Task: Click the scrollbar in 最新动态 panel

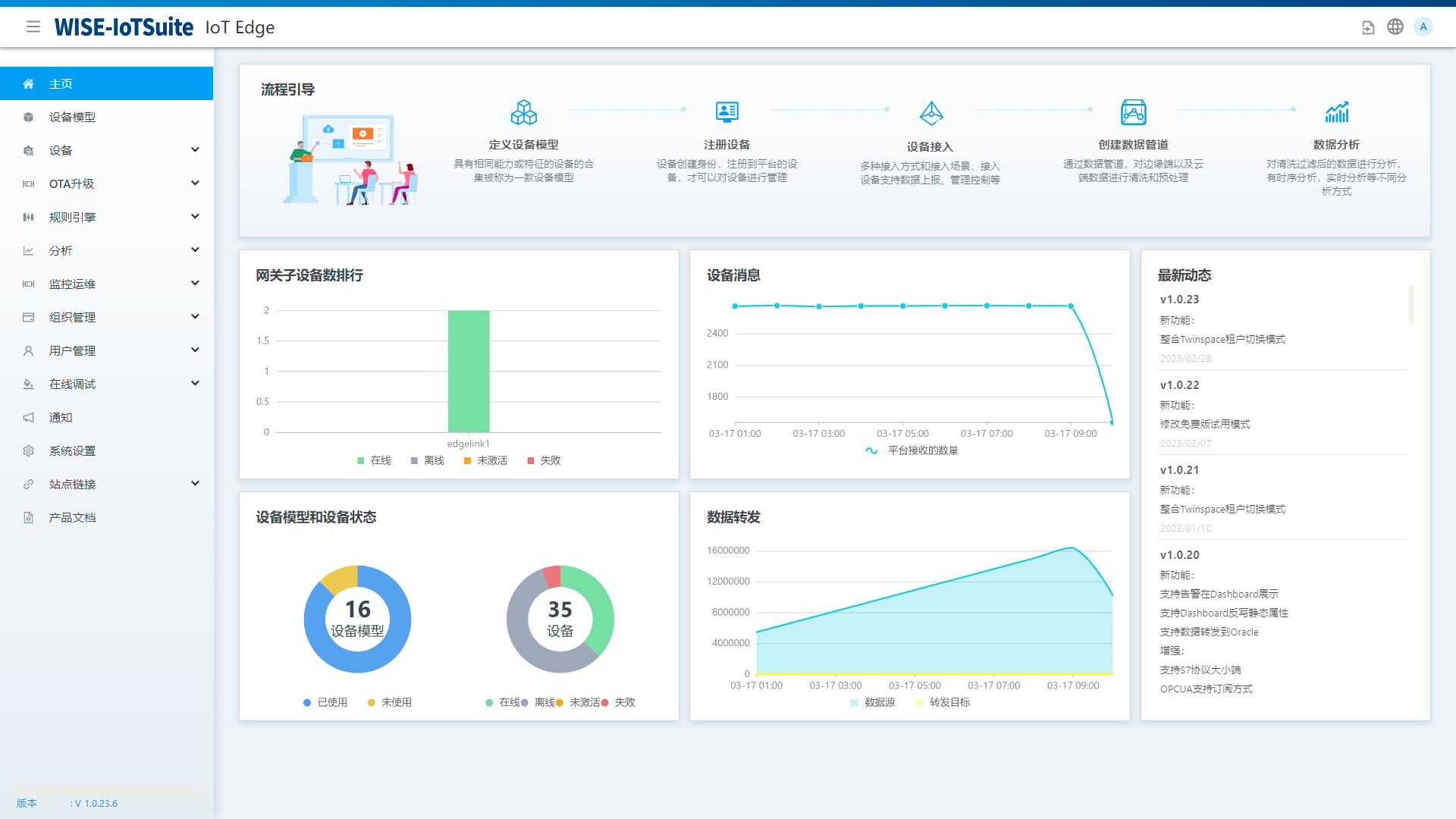Action: pyautogui.click(x=1411, y=305)
